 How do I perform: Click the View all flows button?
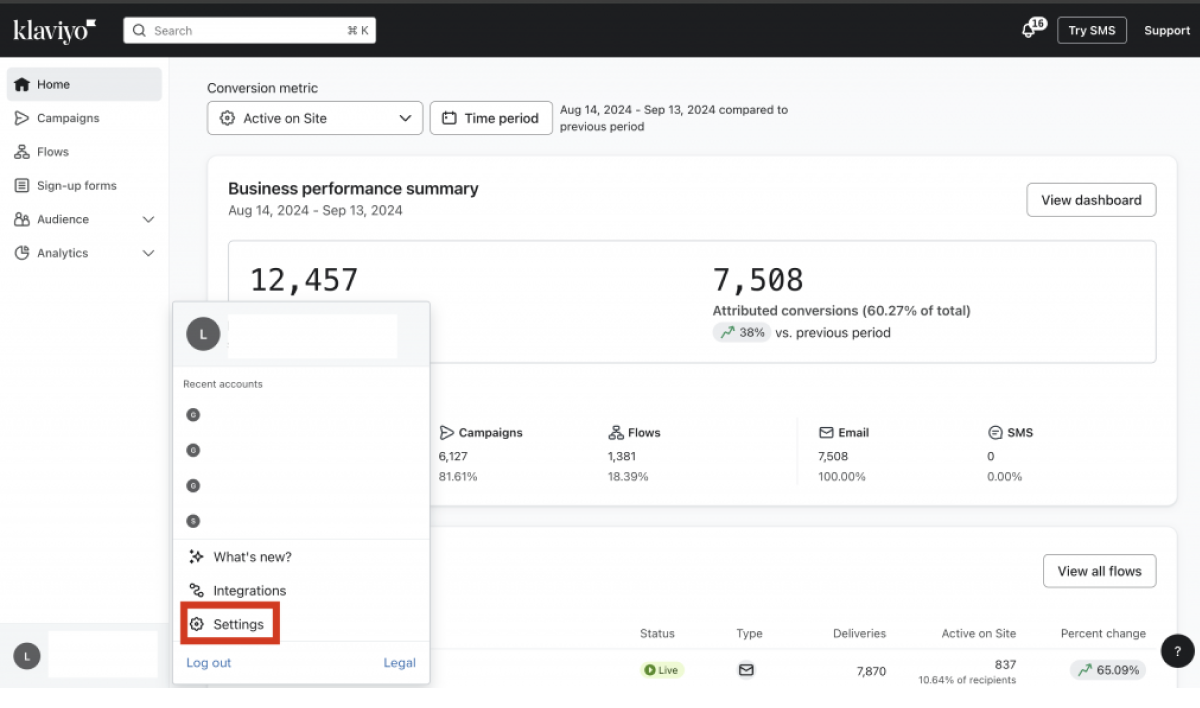[1099, 571]
